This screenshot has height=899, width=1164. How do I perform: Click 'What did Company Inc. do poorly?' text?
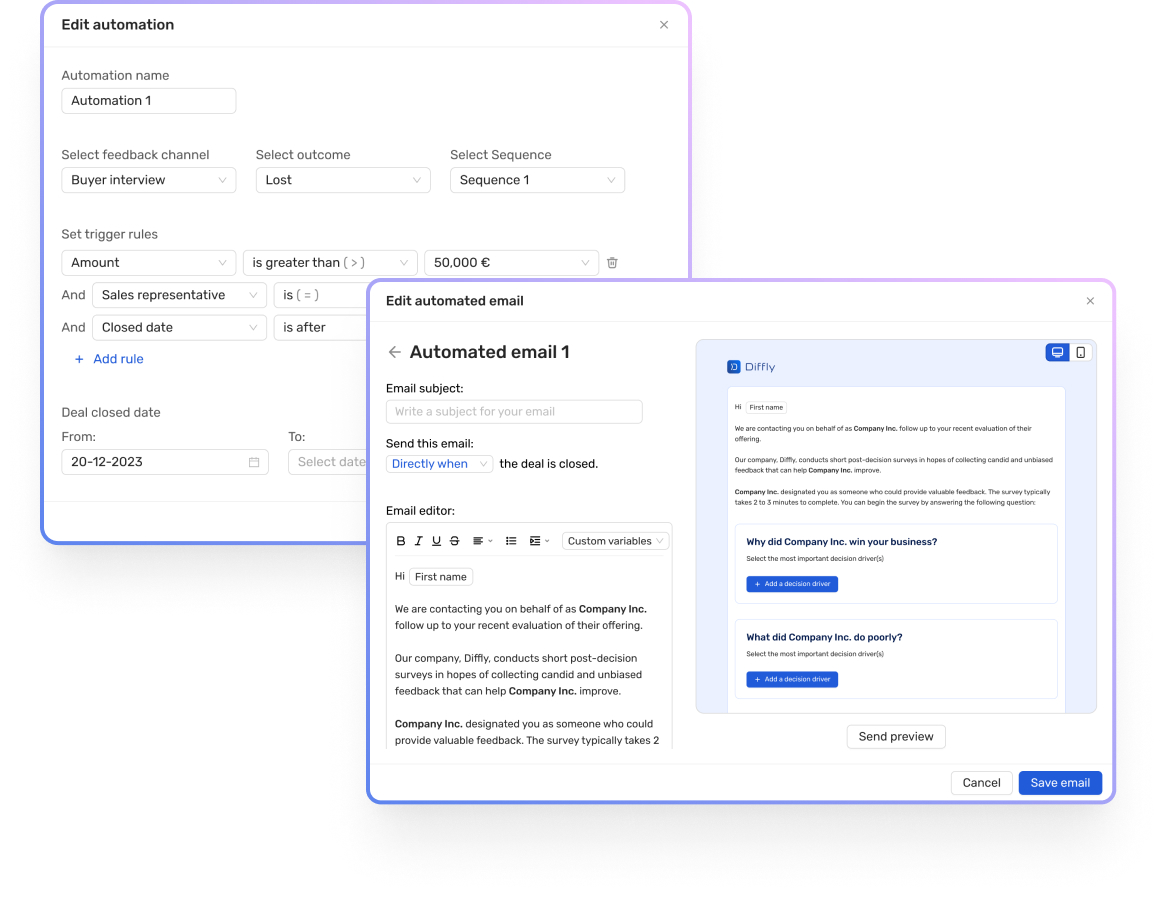824,637
